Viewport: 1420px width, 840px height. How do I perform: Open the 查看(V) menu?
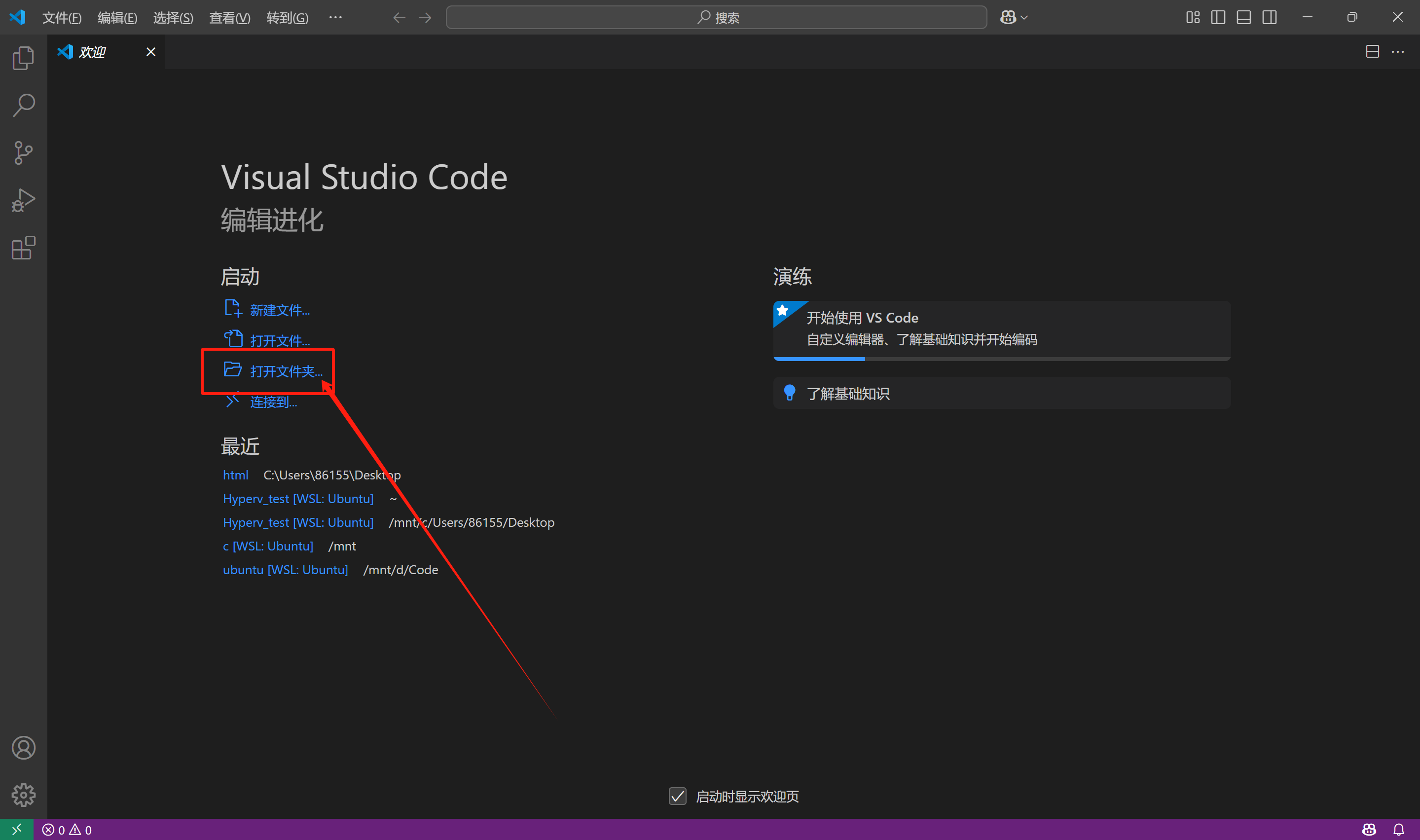(229, 18)
